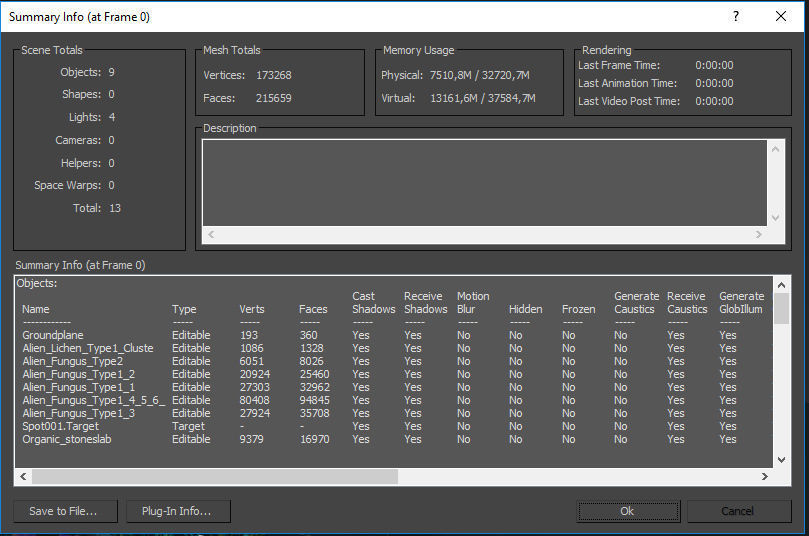Viewport: 809px width, 536px height.
Task: Click the Shapes label
Action: pos(82,94)
